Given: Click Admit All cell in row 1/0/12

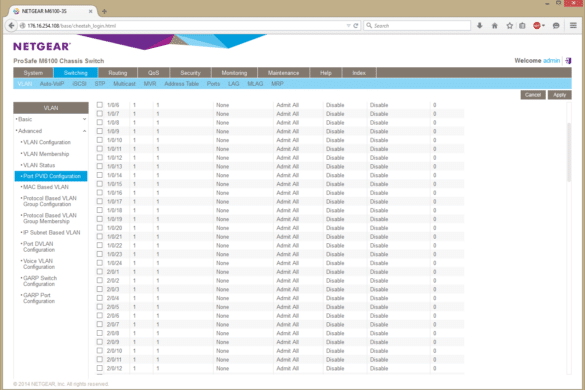Looking at the screenshot, I should pyautogui.click(x=287, y=157).
